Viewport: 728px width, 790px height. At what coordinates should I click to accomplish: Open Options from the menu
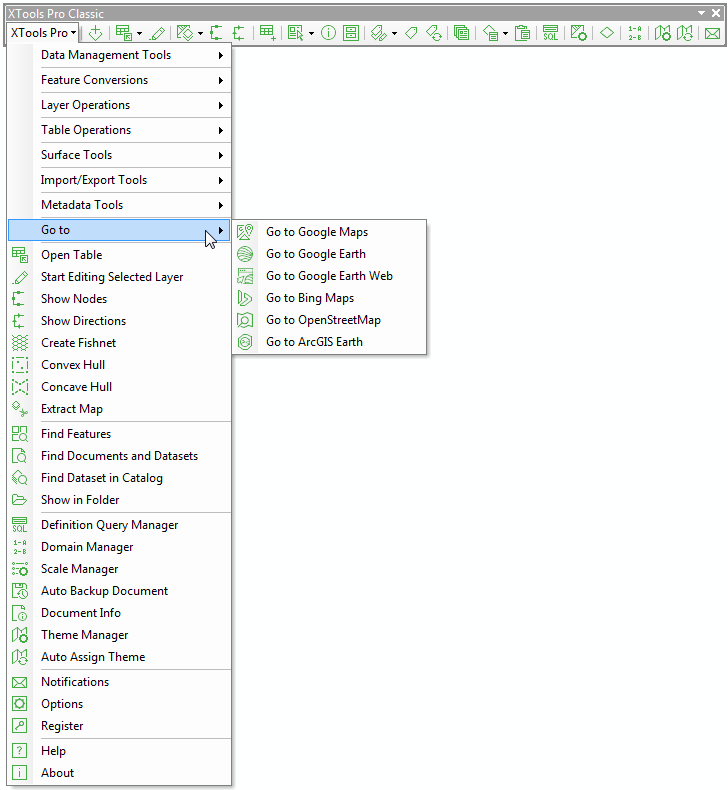click(119, 704)
